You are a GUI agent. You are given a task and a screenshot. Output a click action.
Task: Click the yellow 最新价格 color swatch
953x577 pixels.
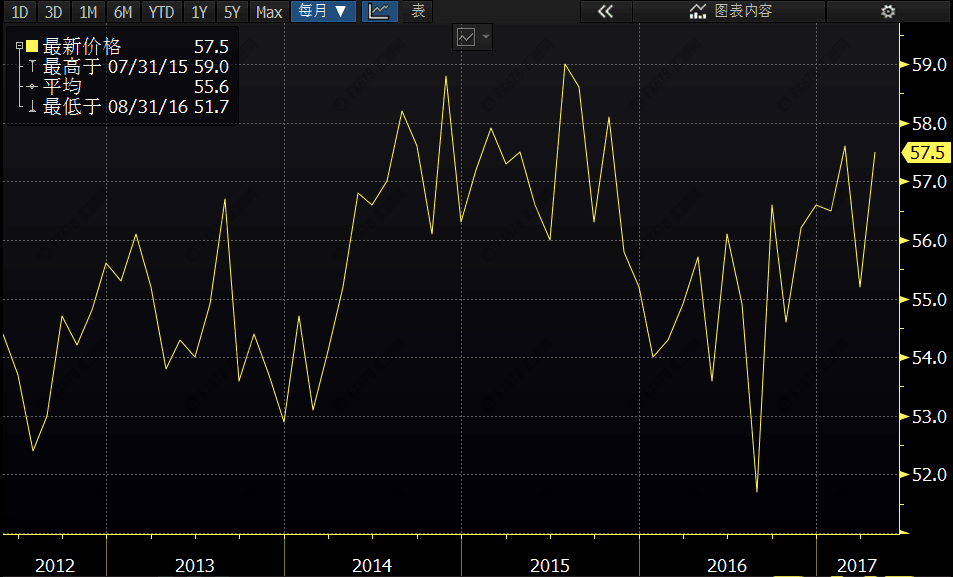click(32, 46)
